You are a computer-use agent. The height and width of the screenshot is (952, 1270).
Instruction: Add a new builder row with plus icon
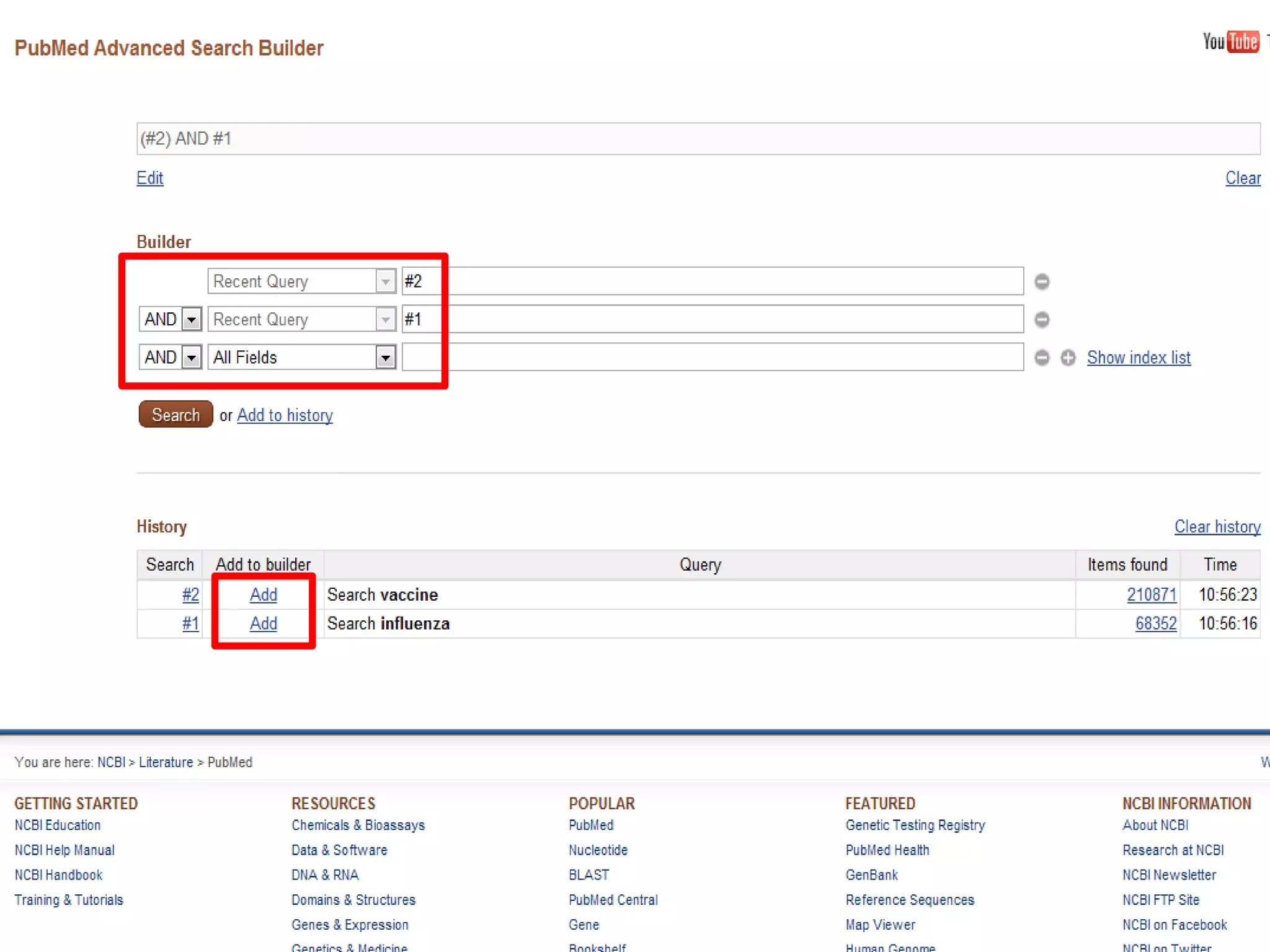[1068, 358]
